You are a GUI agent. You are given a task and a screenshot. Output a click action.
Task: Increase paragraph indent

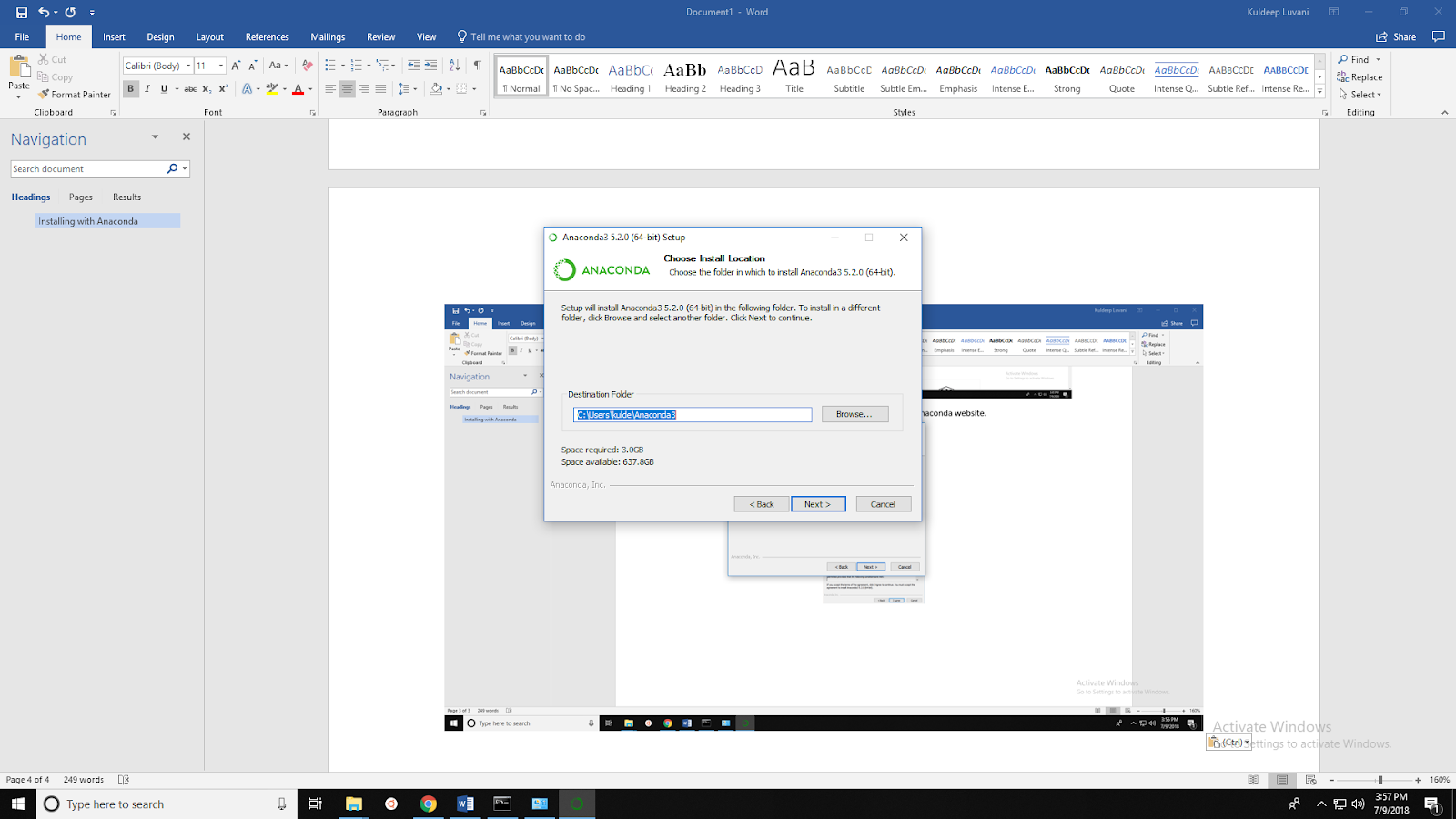click(430, 66)
